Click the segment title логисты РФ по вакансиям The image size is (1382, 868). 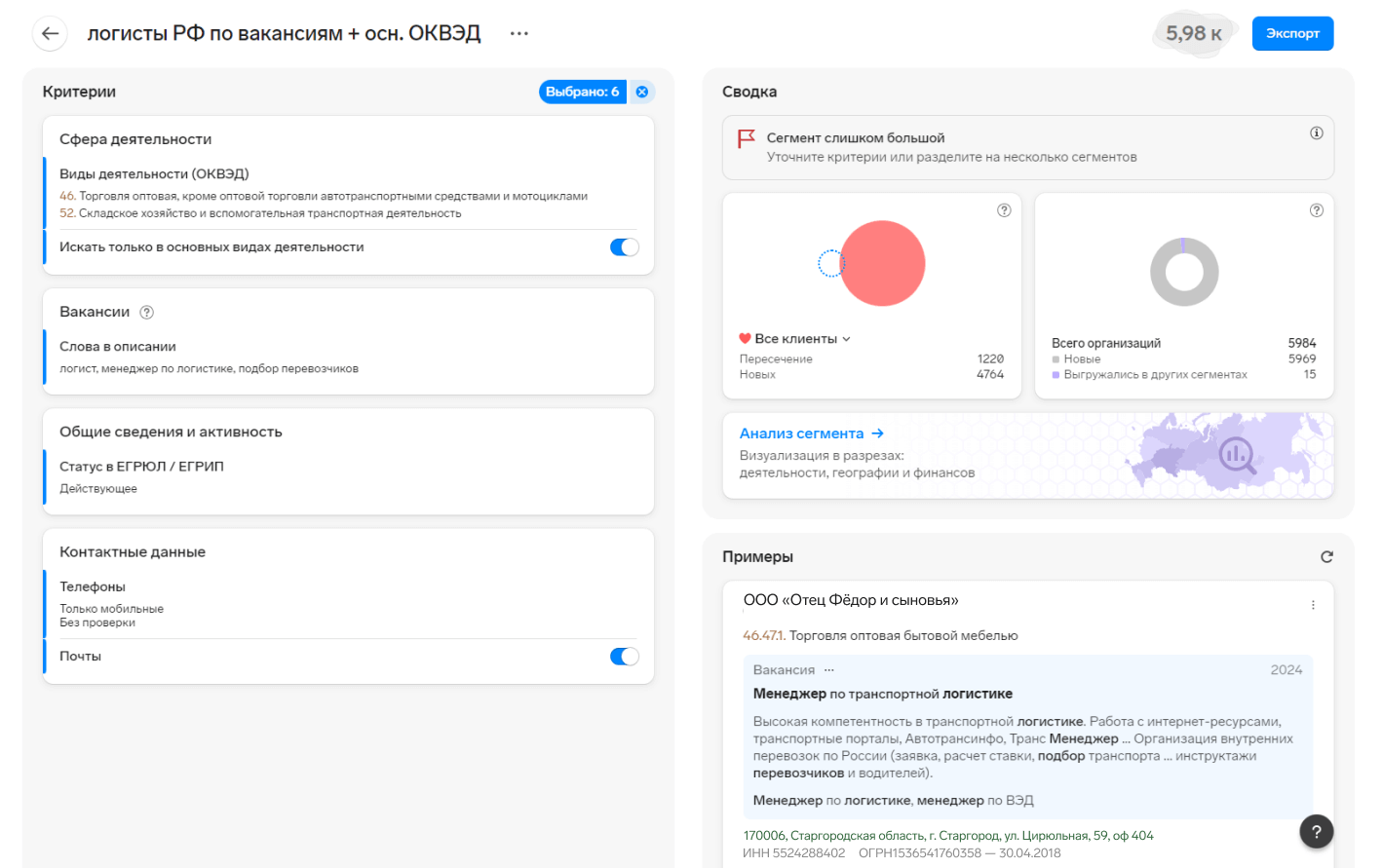(284, 33)
